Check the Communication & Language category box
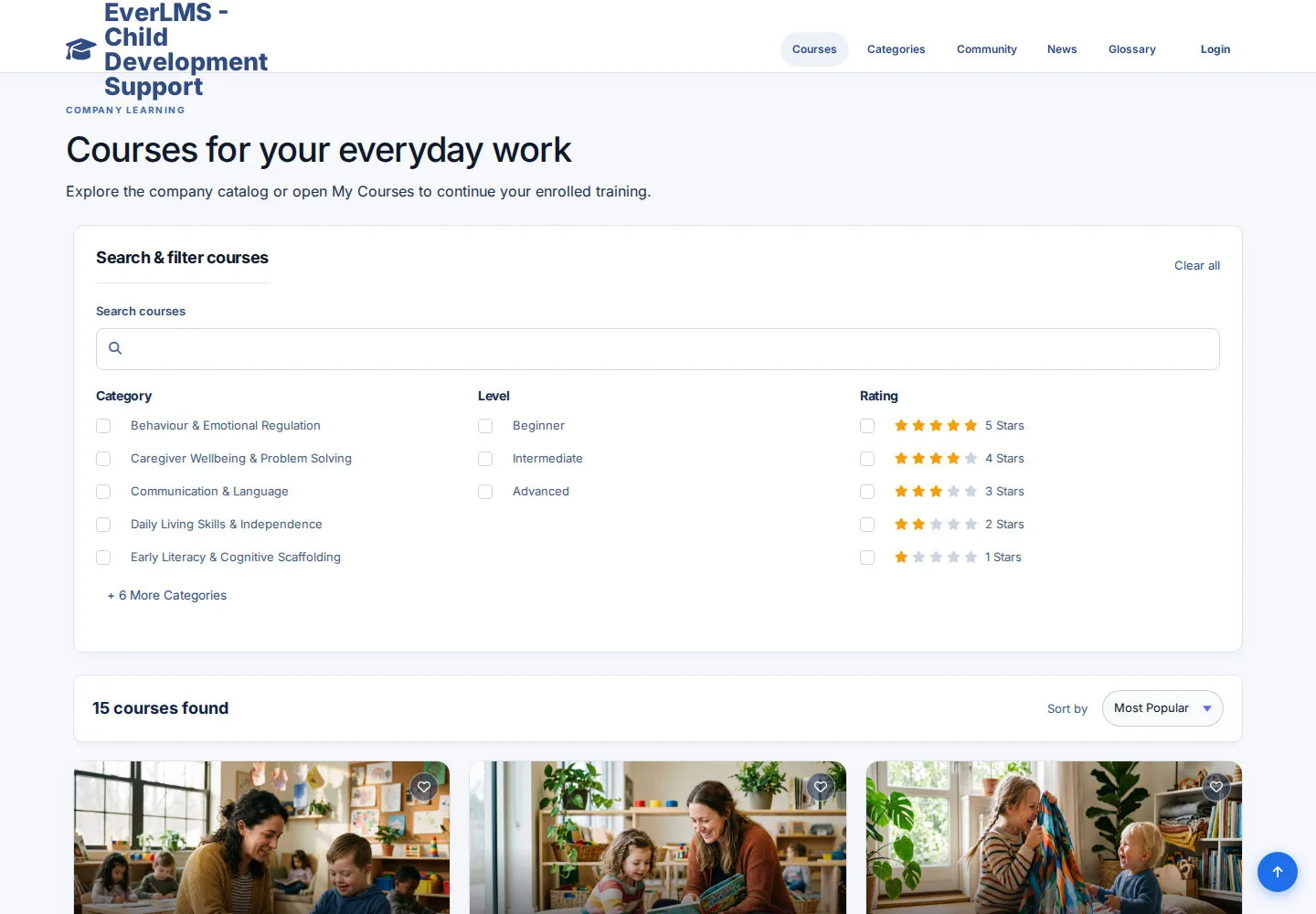The width and height of the screenshot is (1316, 914). pyautogui.click(x=103, y=492)
